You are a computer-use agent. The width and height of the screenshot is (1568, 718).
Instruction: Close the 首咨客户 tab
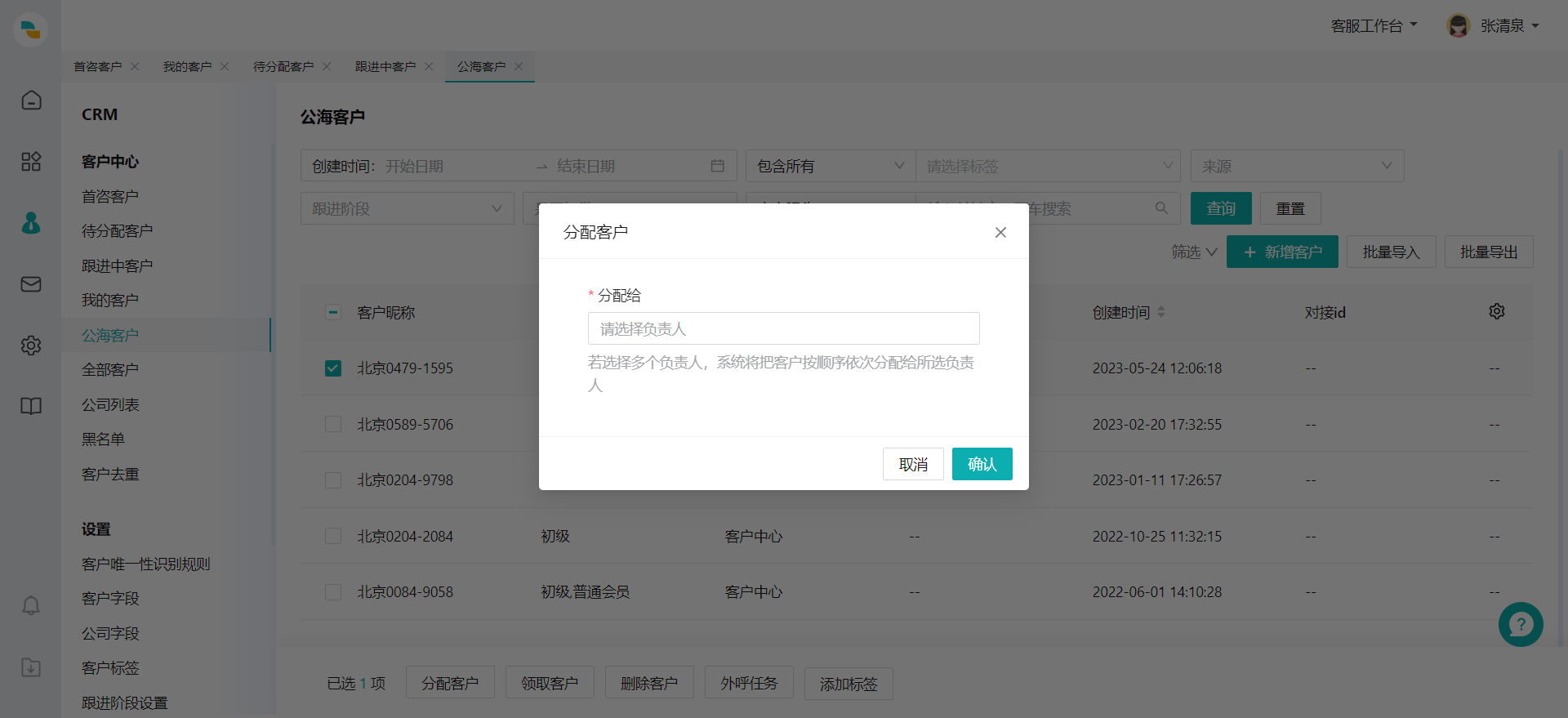coord(135,66)
